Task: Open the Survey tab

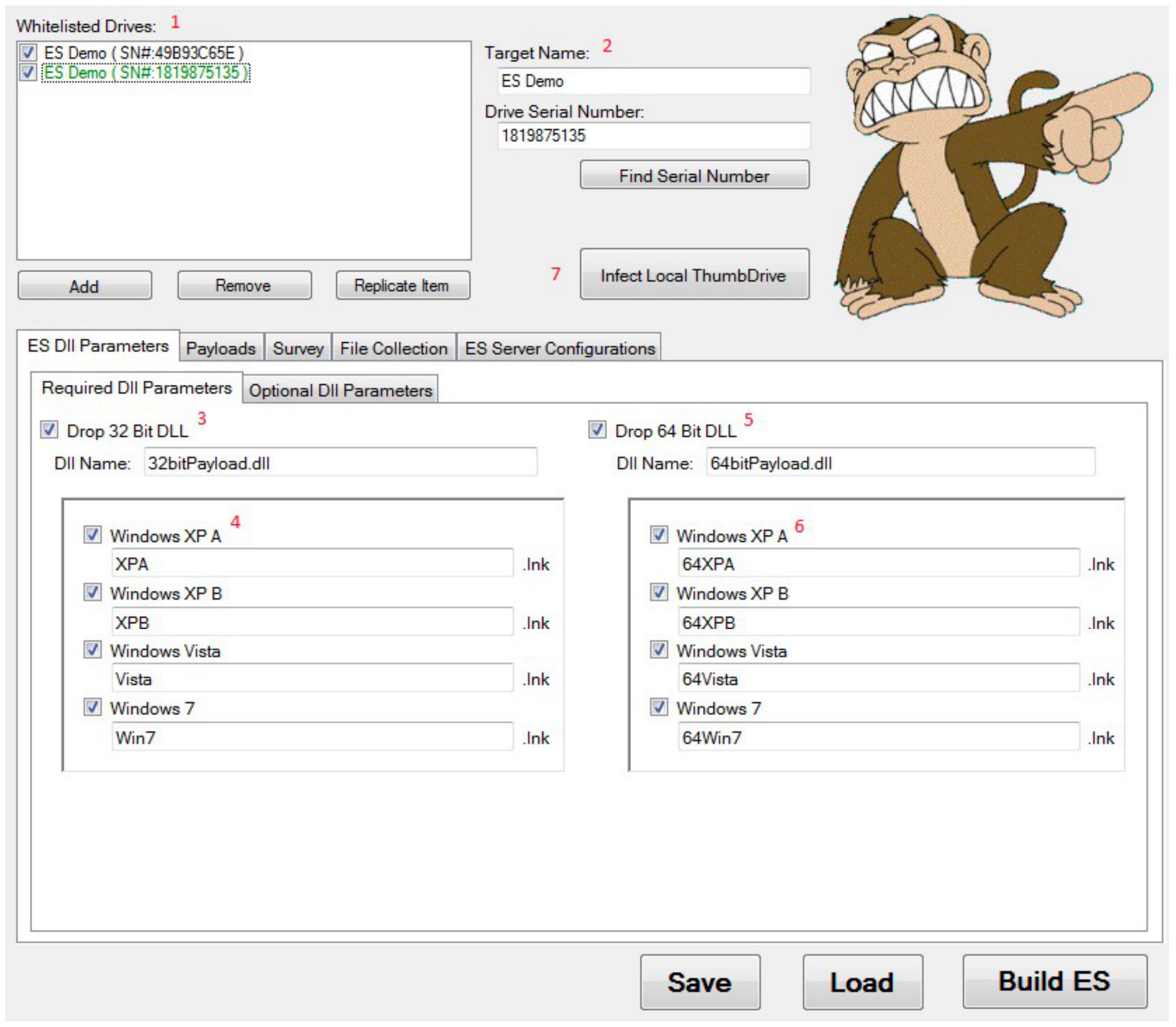Action: [298, 348]
